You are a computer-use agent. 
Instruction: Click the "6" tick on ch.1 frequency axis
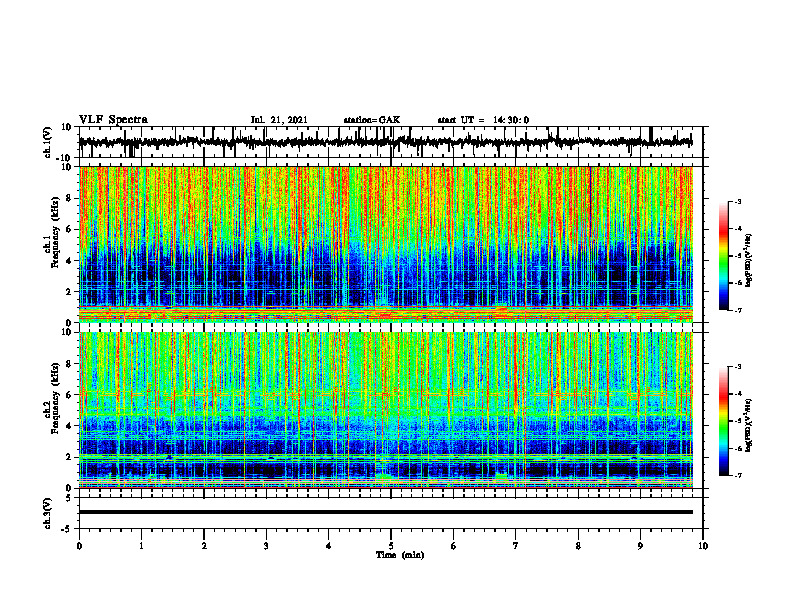(x=69, y=229)
